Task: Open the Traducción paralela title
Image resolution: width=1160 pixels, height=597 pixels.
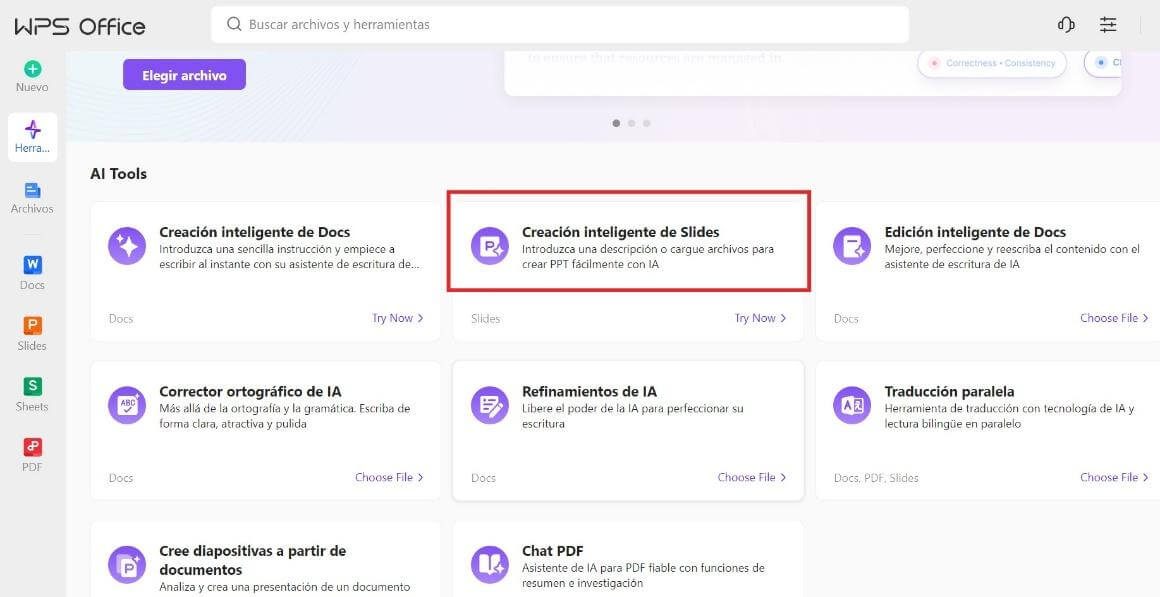Action: click(949, 391)
